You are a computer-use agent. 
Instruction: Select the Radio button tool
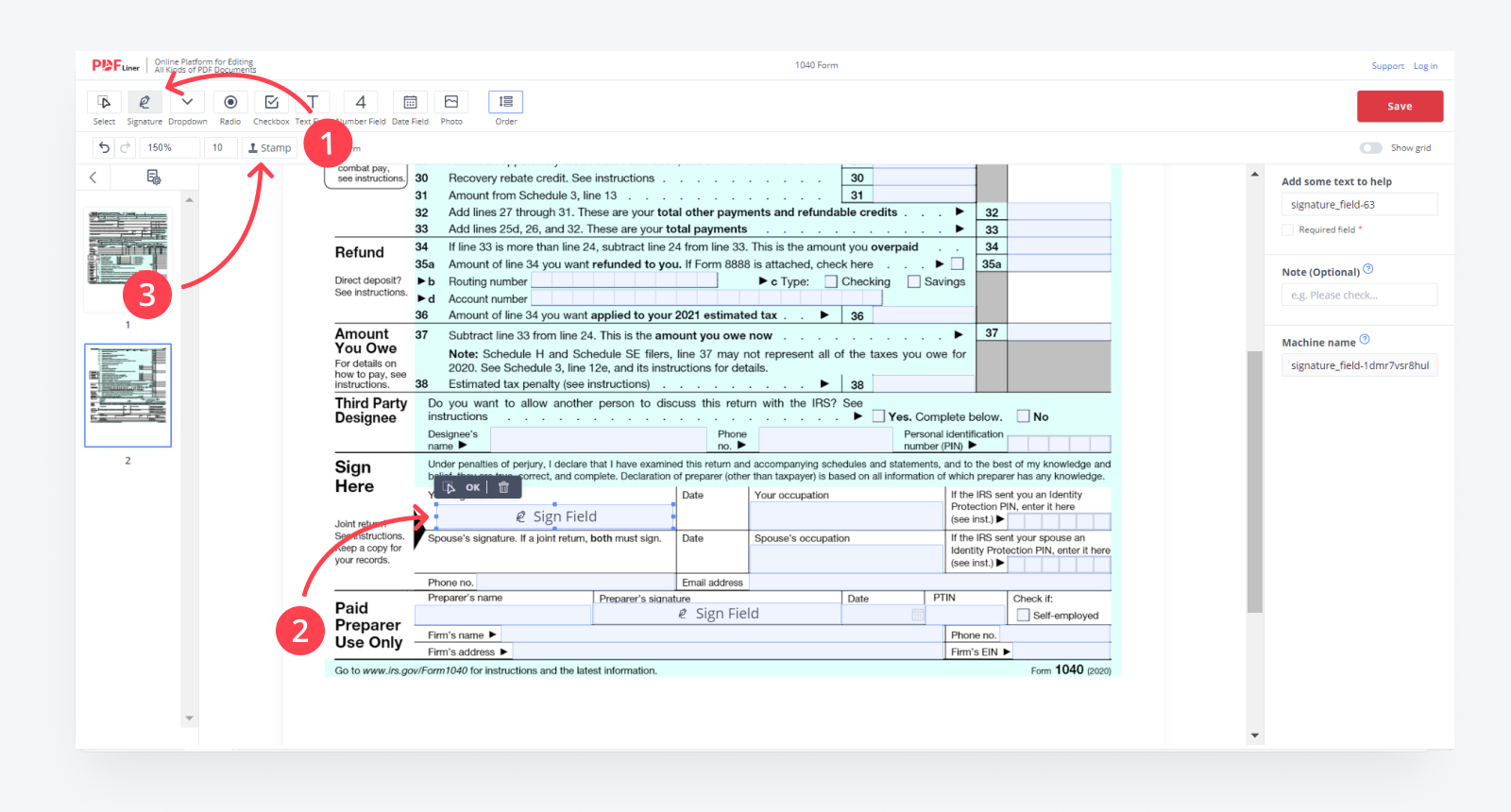230,102
